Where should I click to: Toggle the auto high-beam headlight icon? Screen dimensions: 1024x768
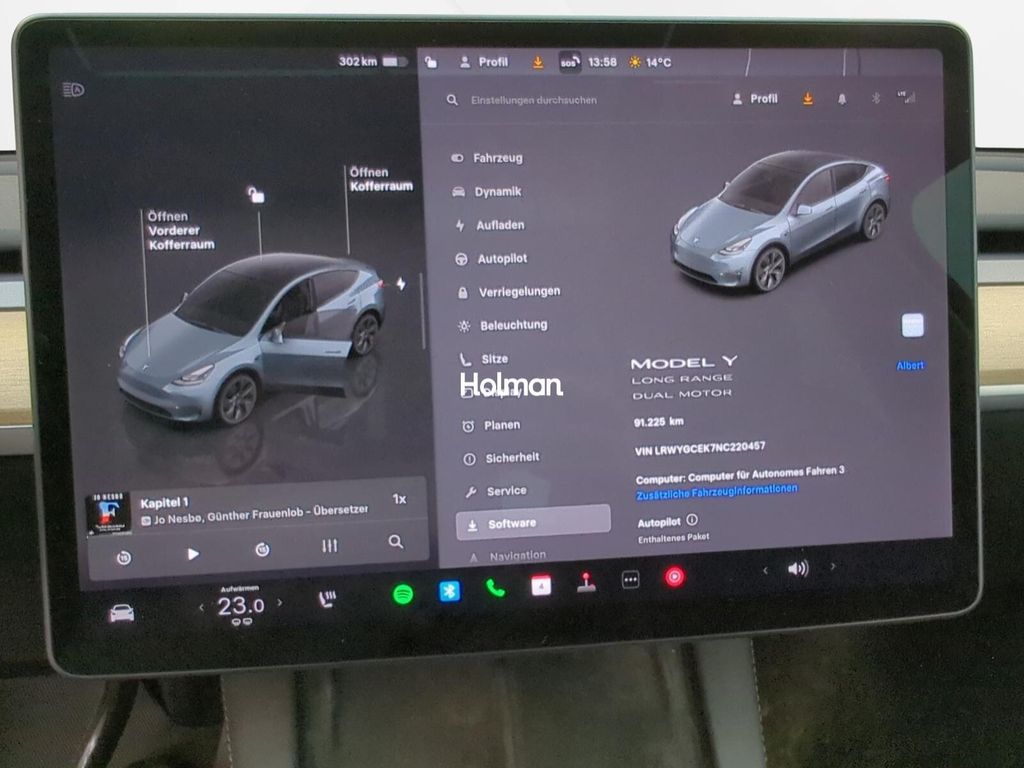tap(72, 90)
